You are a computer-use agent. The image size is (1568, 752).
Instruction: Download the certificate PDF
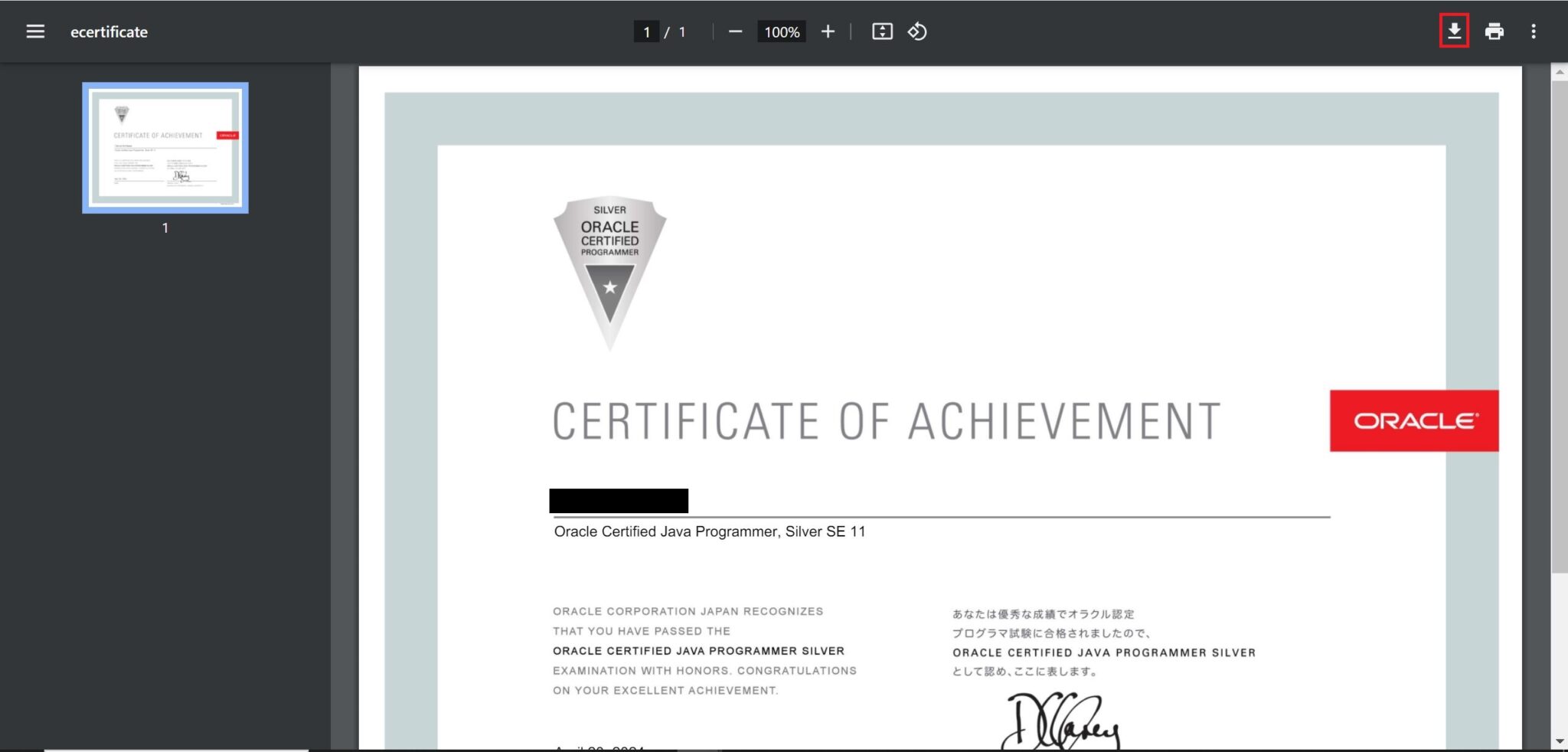point(1453,31)
